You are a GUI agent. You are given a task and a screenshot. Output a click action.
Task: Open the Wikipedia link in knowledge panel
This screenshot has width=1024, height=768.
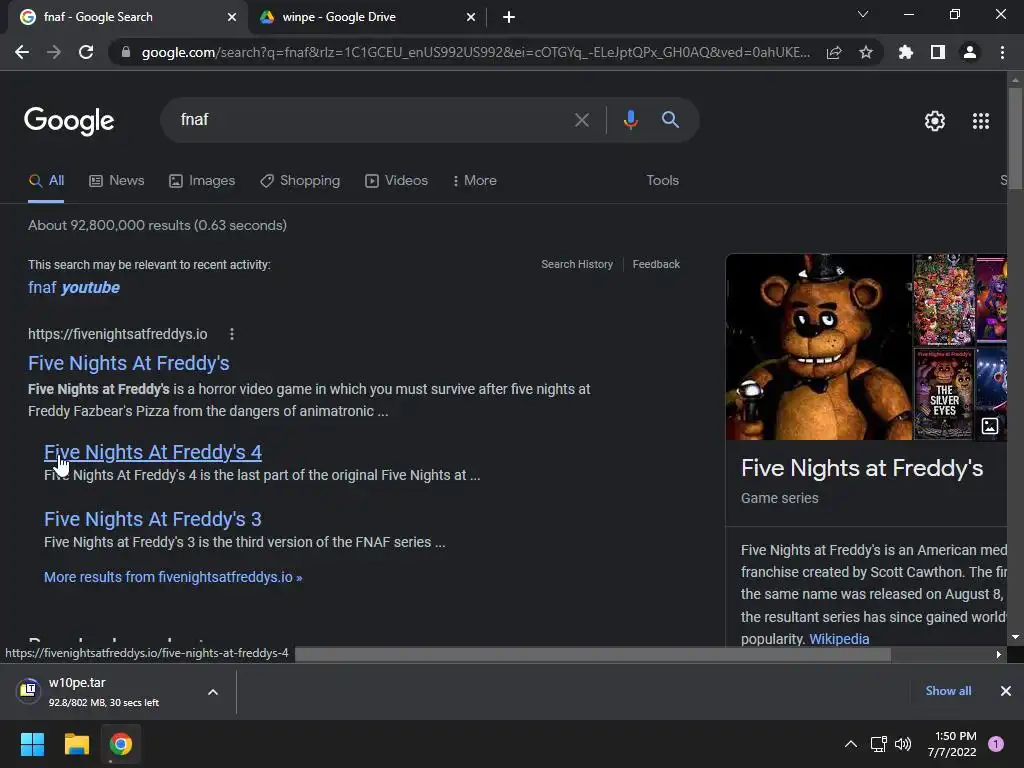click(839, 639)
